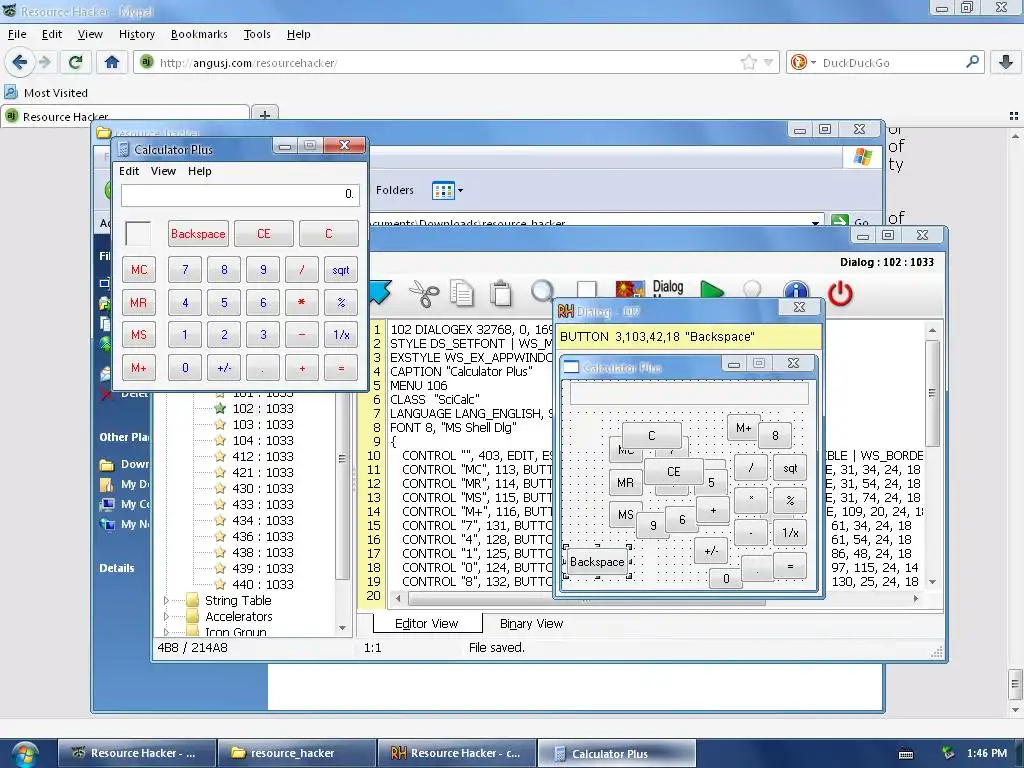Open the Explorer address path dropdown arrow

point(815,223)
